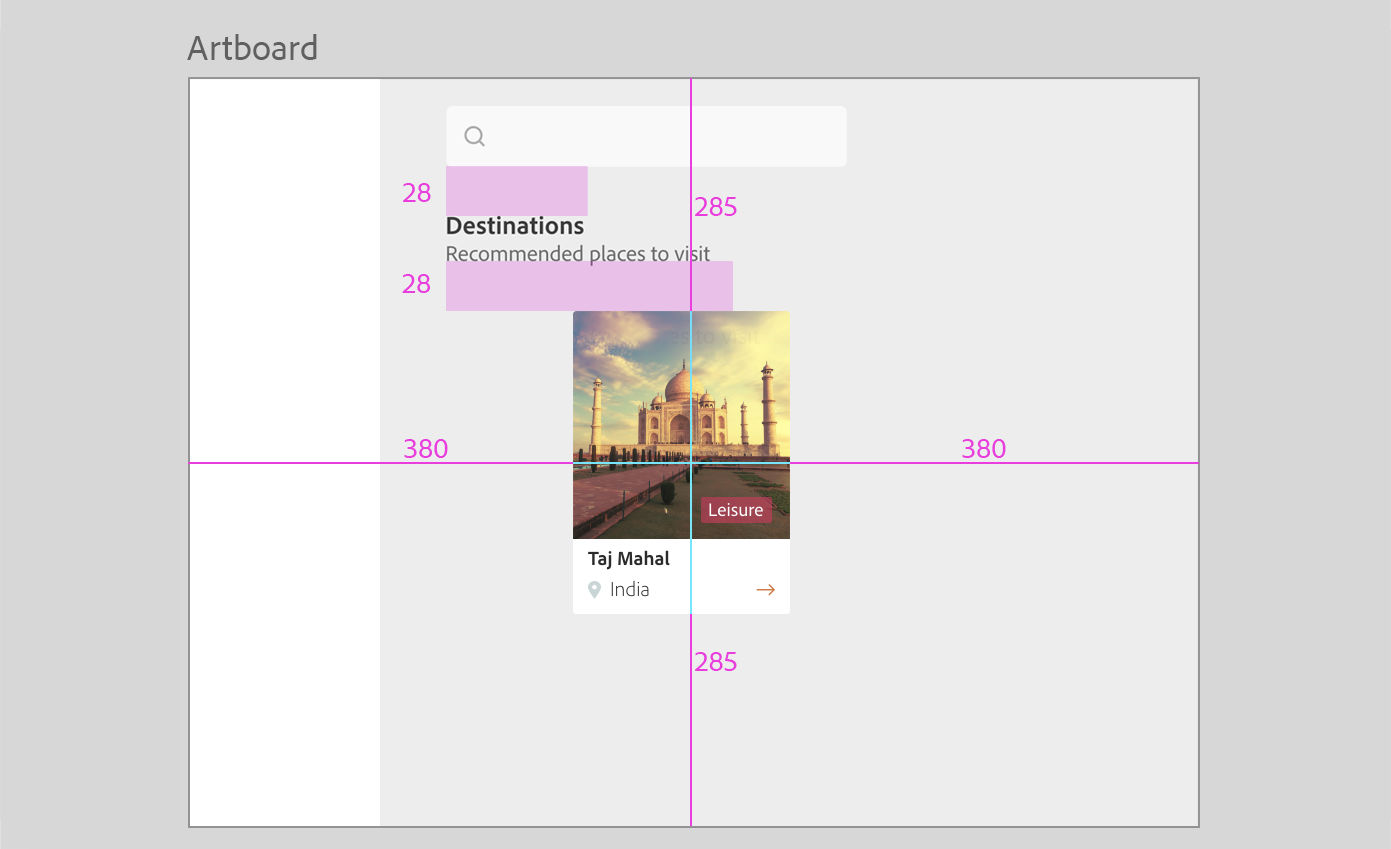The height and width of the screenshot is (849, 1391).
Task: Click the 28 measurement above the Destinations heading
Action: click(417, 193)
